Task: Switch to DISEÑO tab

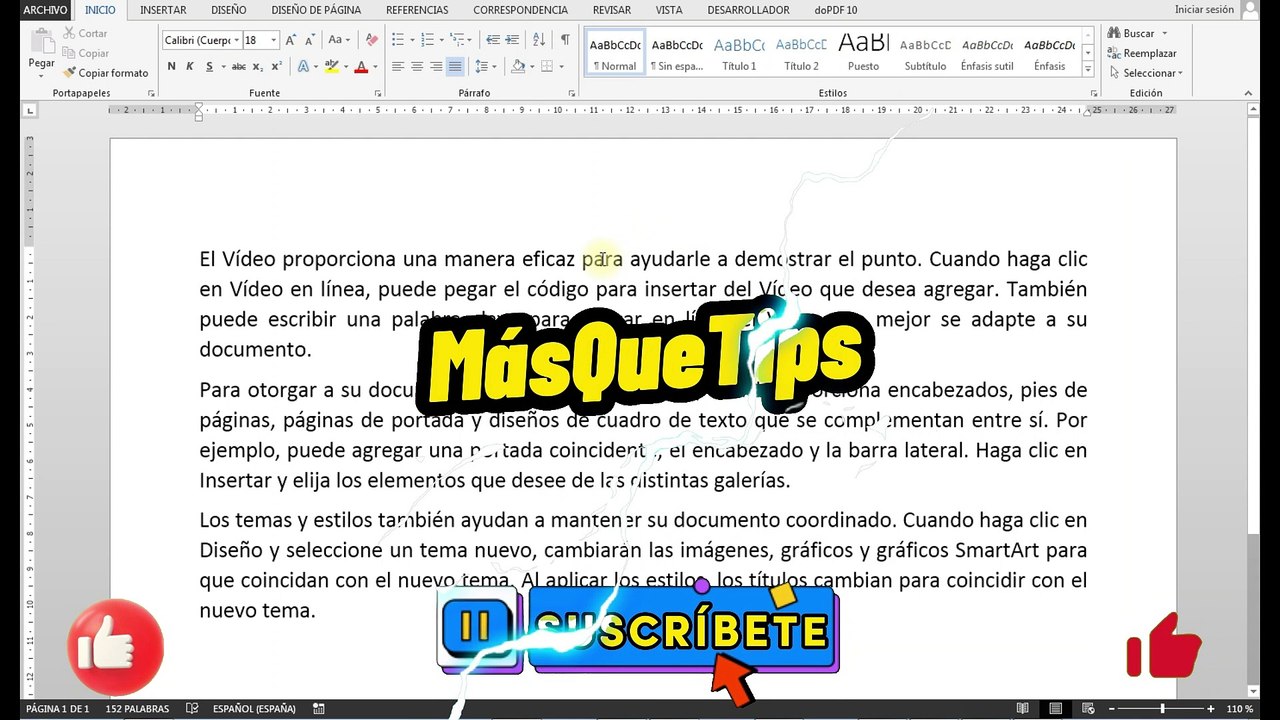Action: [x=229, y=10]
